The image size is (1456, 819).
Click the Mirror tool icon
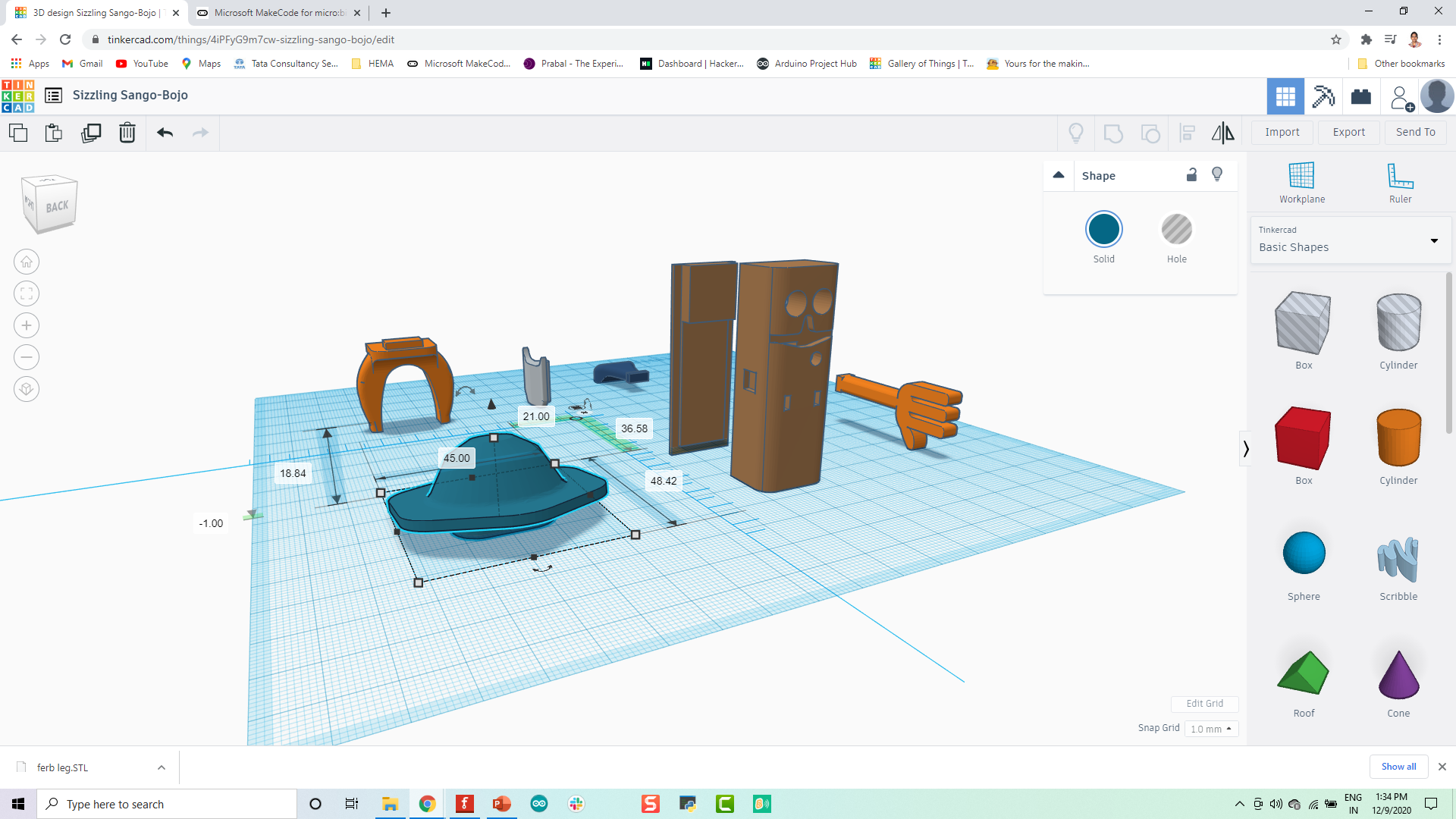[x=1224, y=131]
